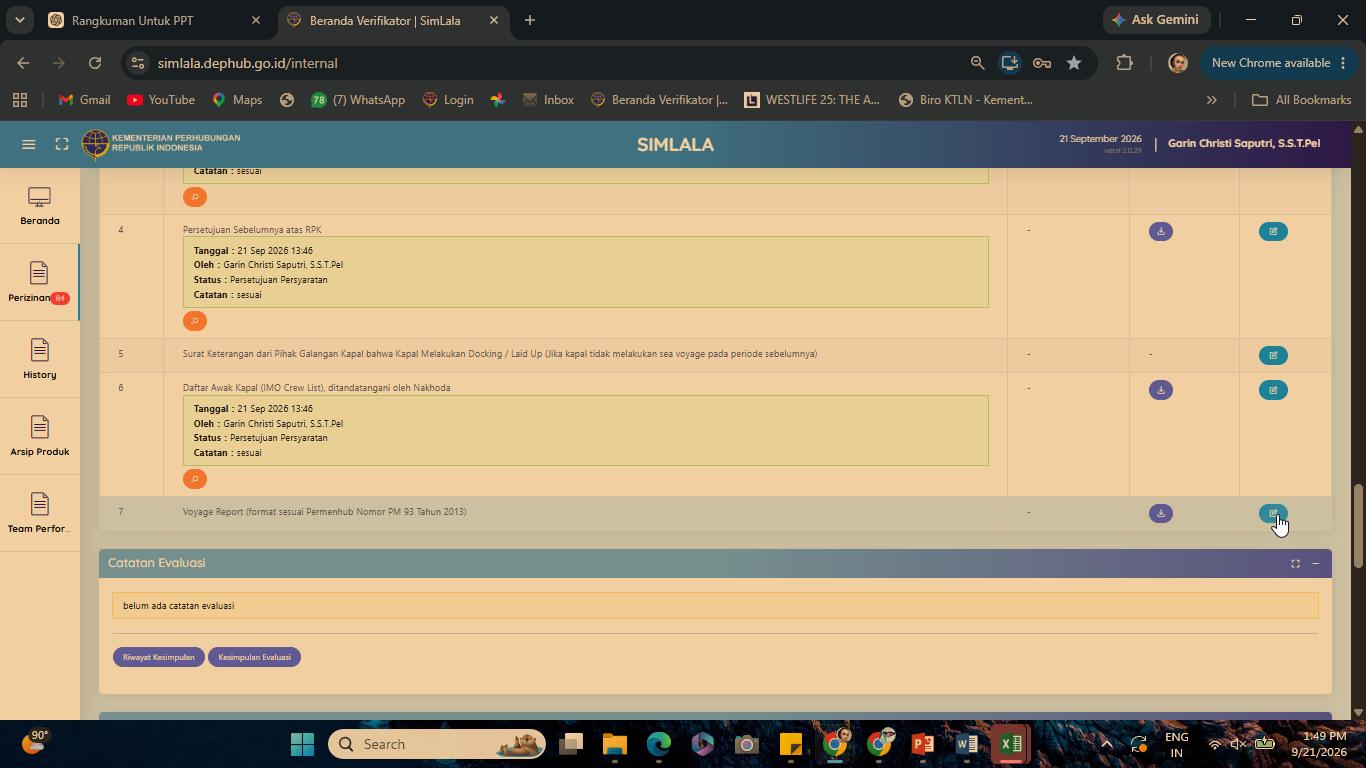Open the edit icon for Daftar Awak Kapal row

(1273, 390)
